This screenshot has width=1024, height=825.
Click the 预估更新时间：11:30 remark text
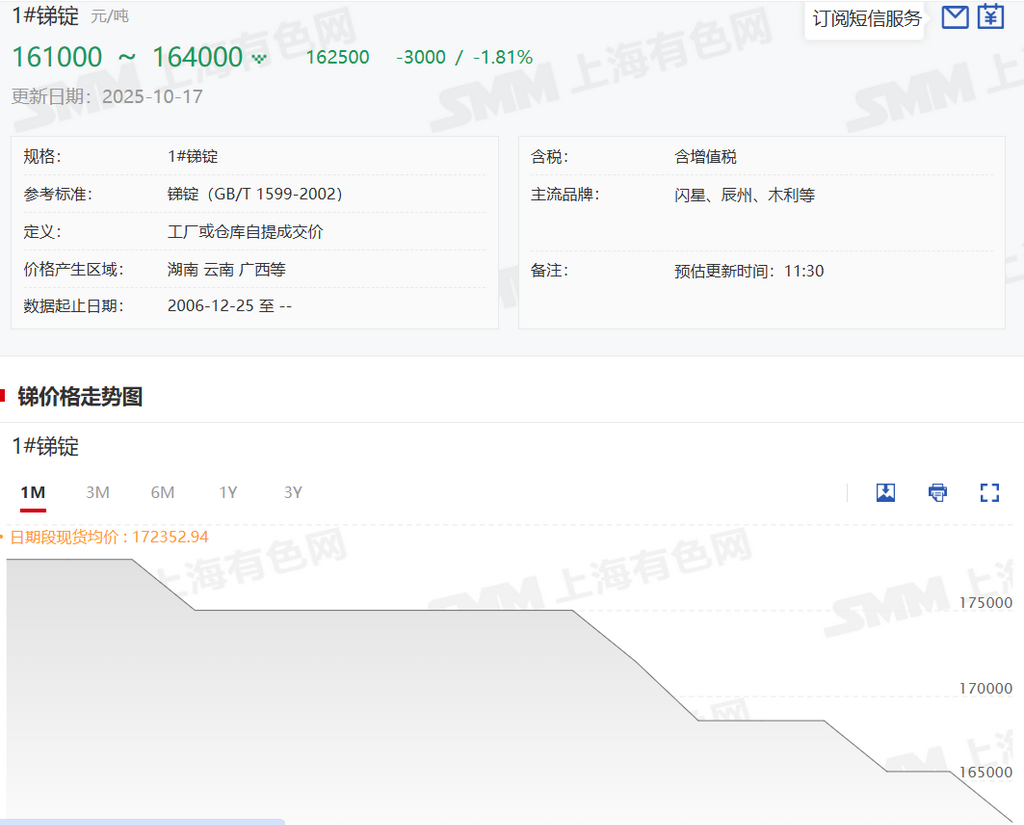point(749,271)
